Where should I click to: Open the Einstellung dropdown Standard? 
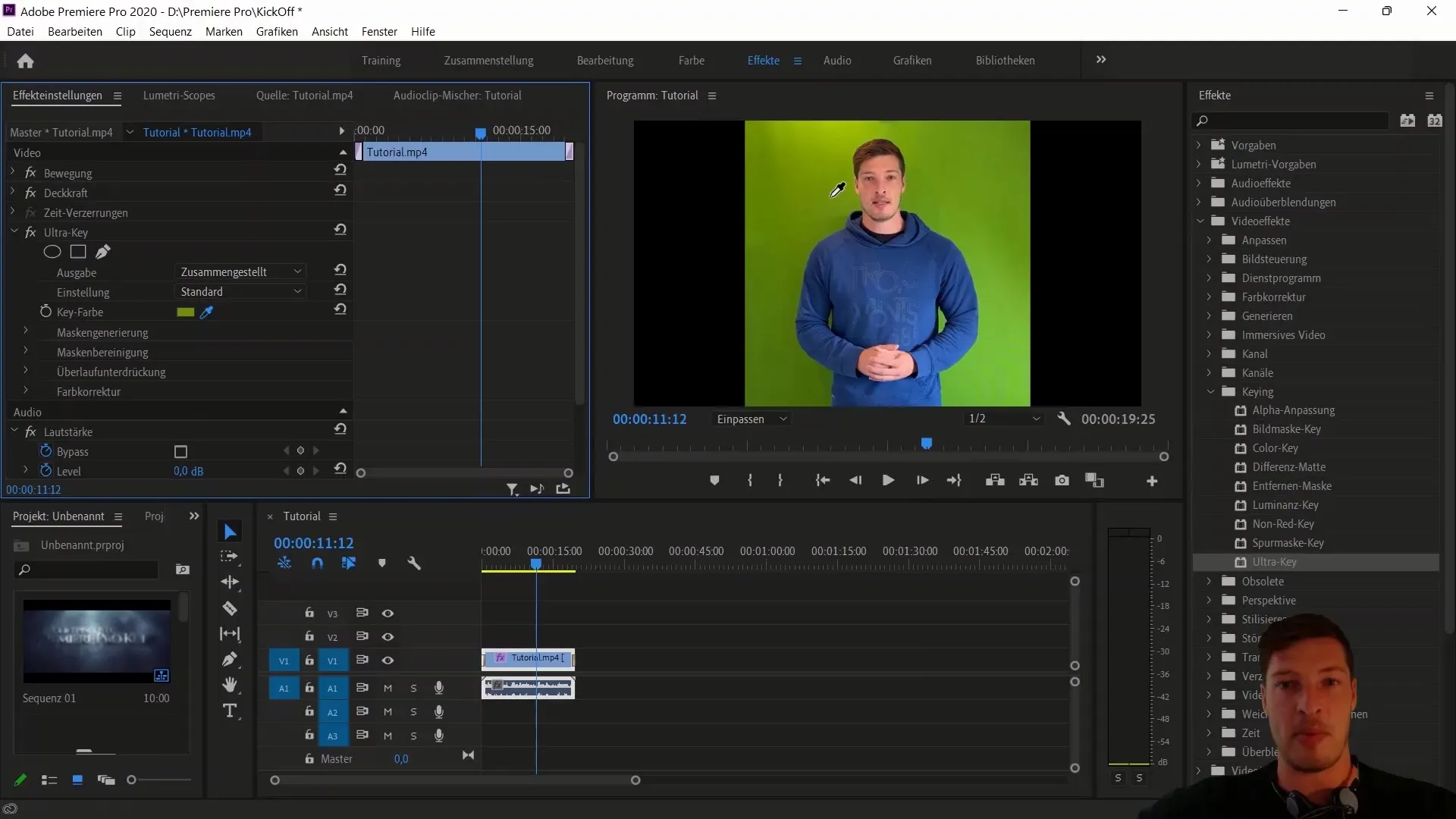point(240,292)
